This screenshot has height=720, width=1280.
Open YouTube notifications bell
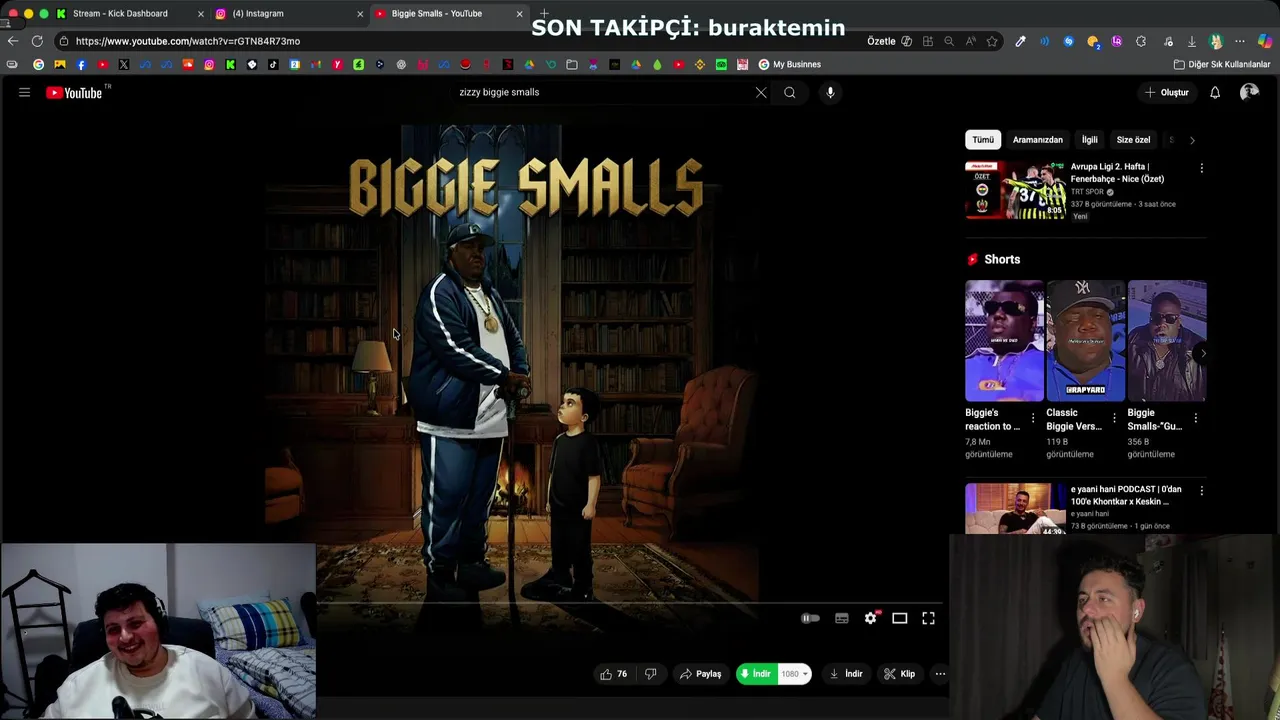coord(1215,92)
